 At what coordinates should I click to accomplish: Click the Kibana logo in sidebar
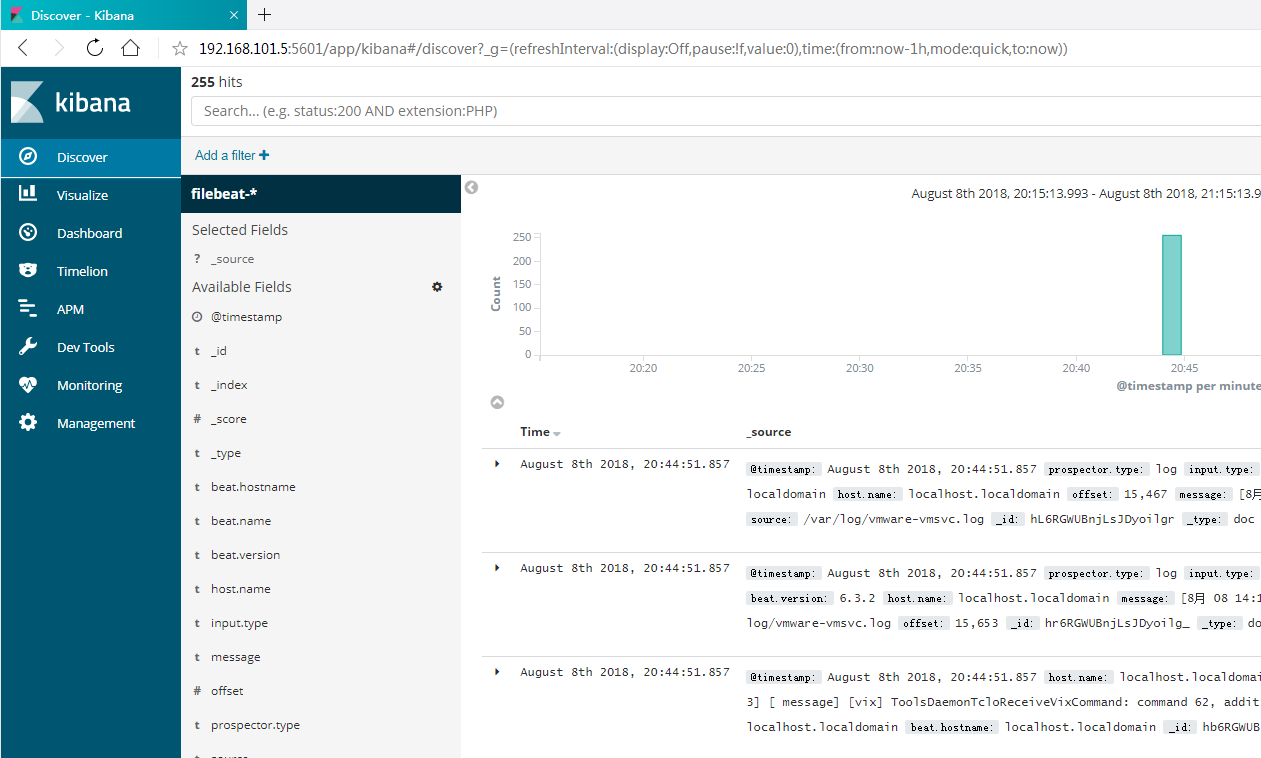click(x=71, y=103)
